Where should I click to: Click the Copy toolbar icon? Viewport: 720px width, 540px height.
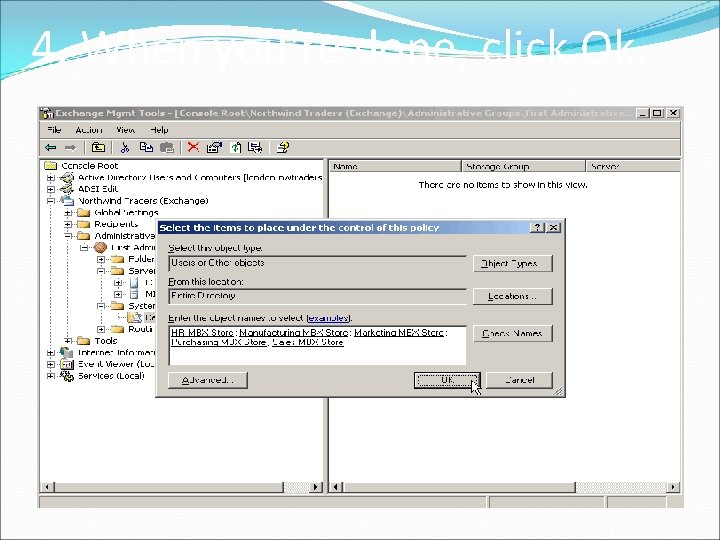(146, 147)
